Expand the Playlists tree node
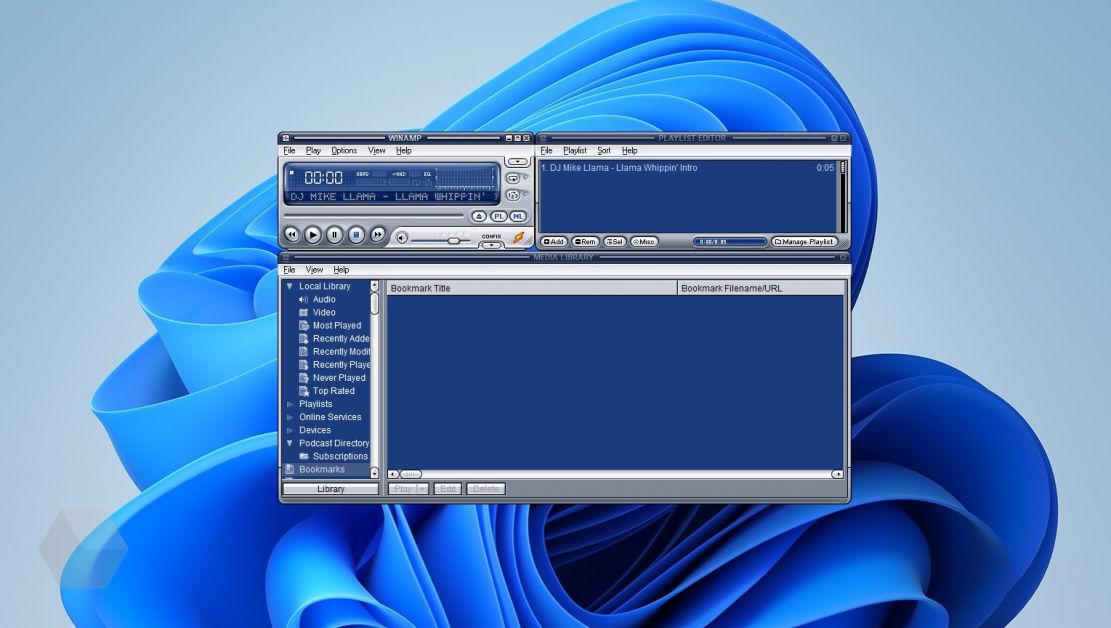Viewport: 1111px width, 628px height. [289, 404]
